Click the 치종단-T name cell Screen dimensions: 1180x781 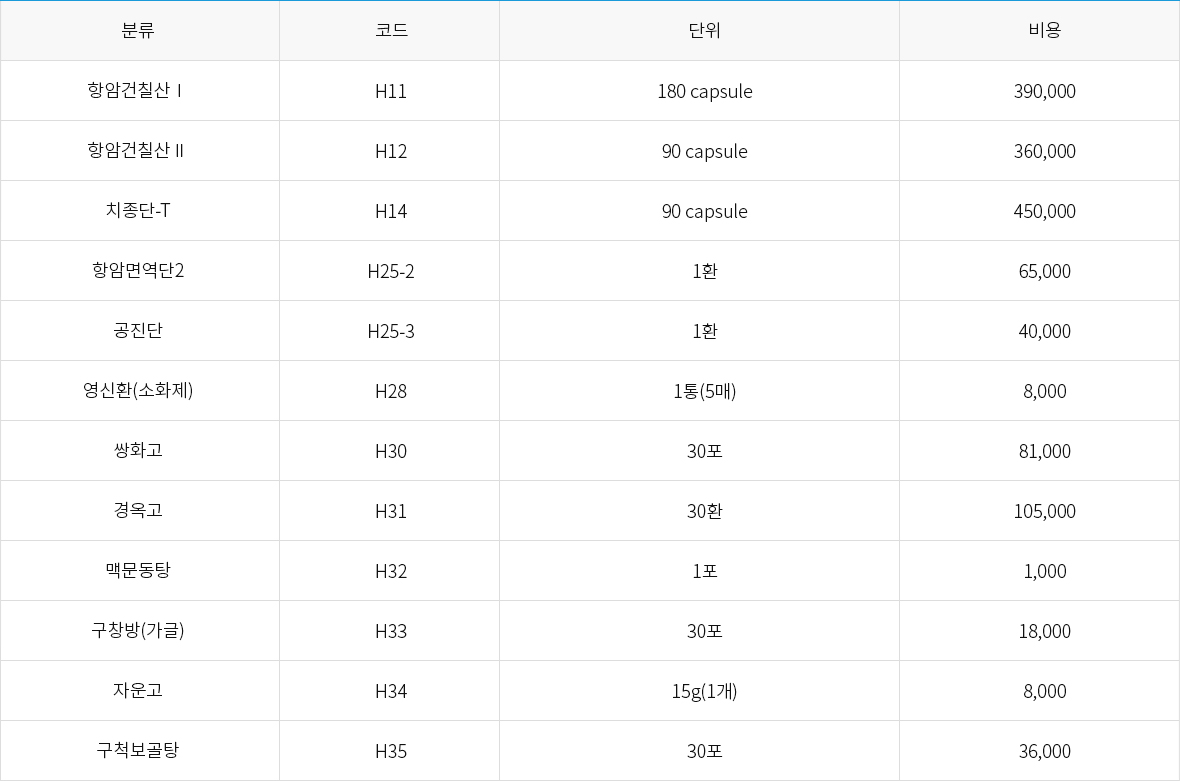coord(138,211)
